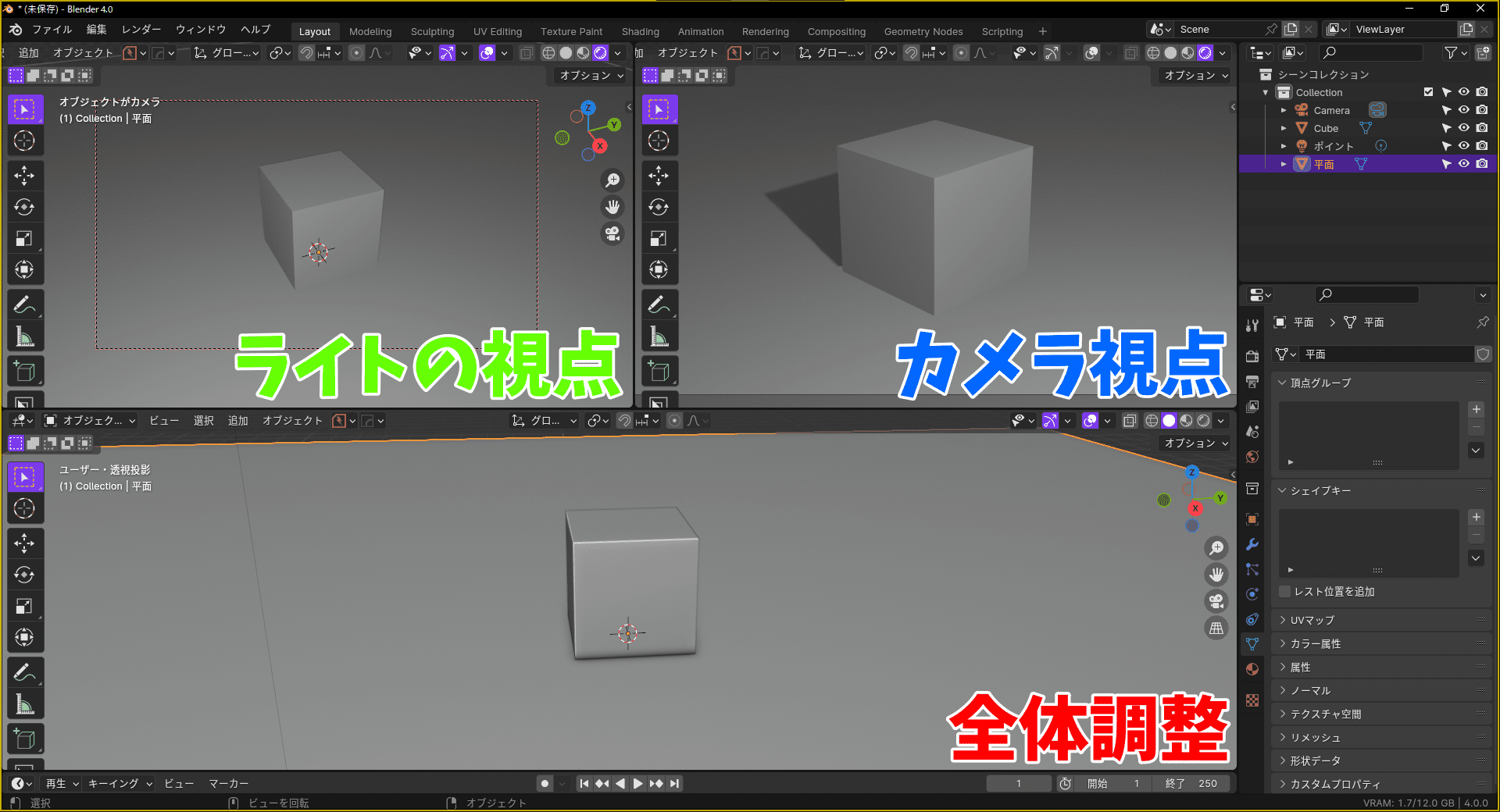
Task: Select the Annotate tool in bottom viewport
Action: coord(24,672)
